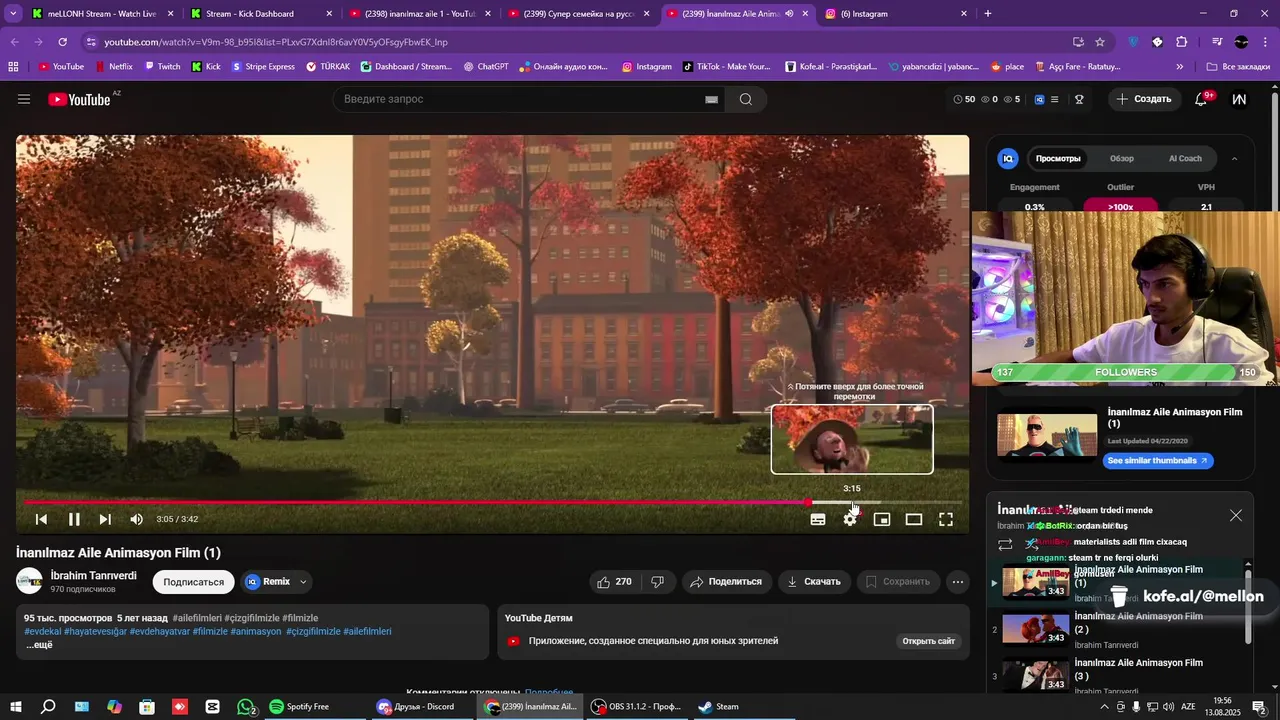This screenshot has width=1280, height=720.
Task: Open OBS 31.1.2 from the taskbar
Action: [x=636, y=707]
